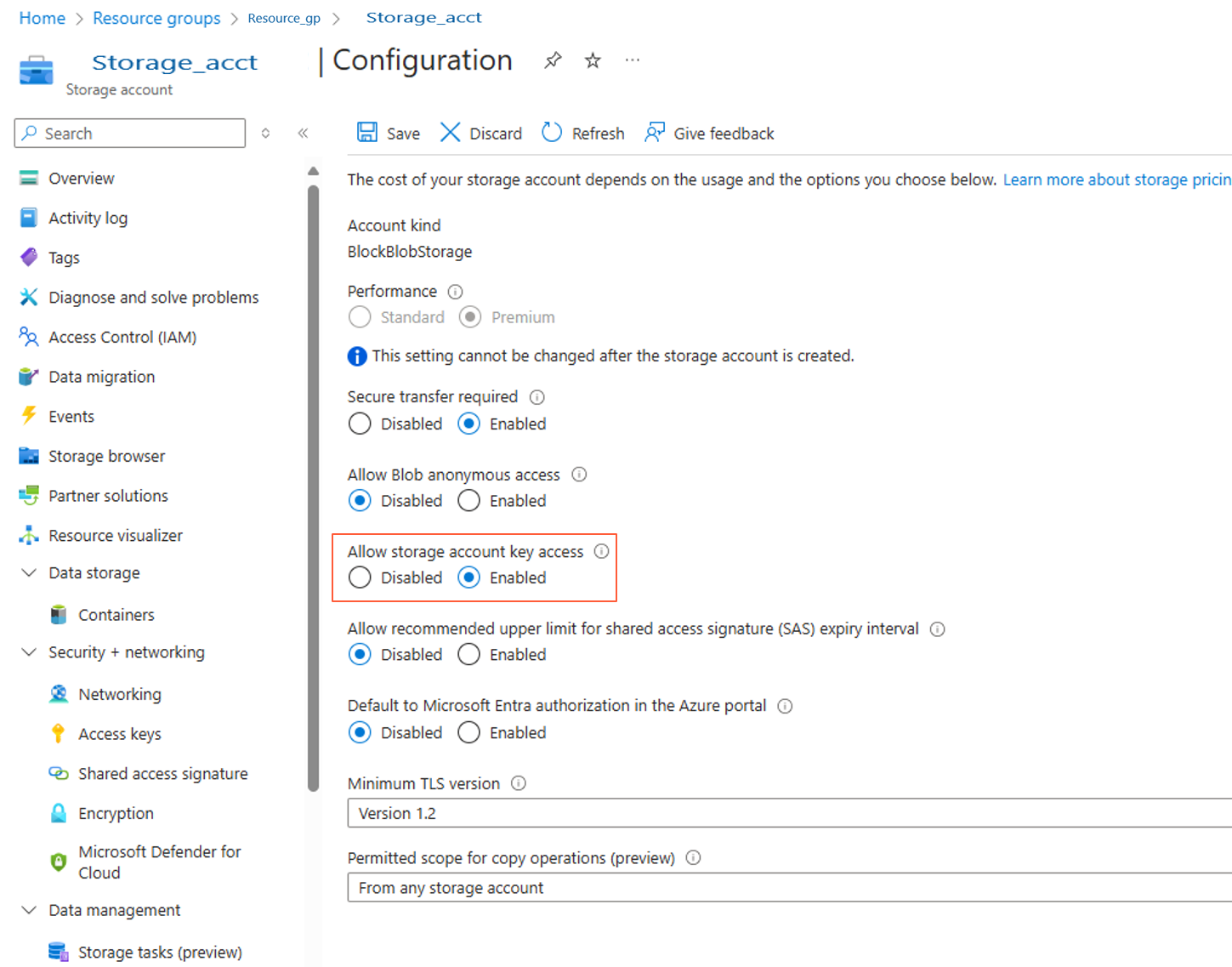The width and height of the screenshot is (1232, 967).
Task: Go to Shared access signature page
Action: click(x=162, y=774)
